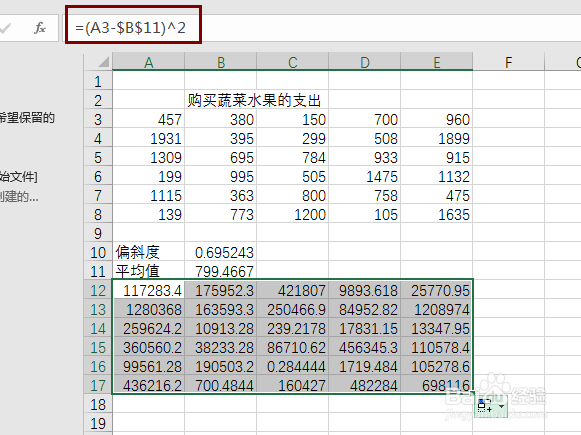The image size is (581, 435).
Task: Select column C header
Action: [x=292, y=62]
